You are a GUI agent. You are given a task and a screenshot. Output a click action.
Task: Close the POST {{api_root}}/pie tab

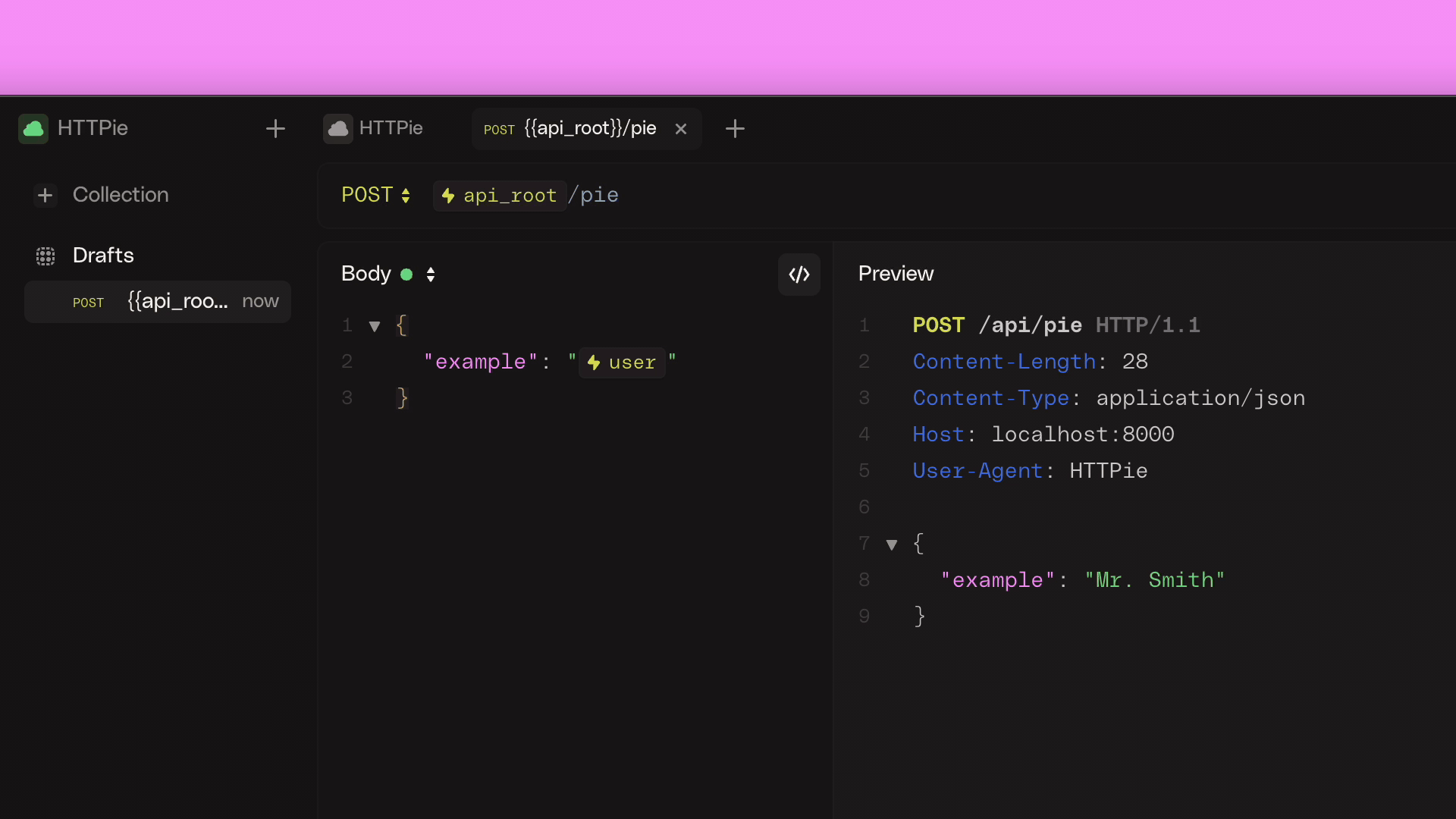(680, 128)
